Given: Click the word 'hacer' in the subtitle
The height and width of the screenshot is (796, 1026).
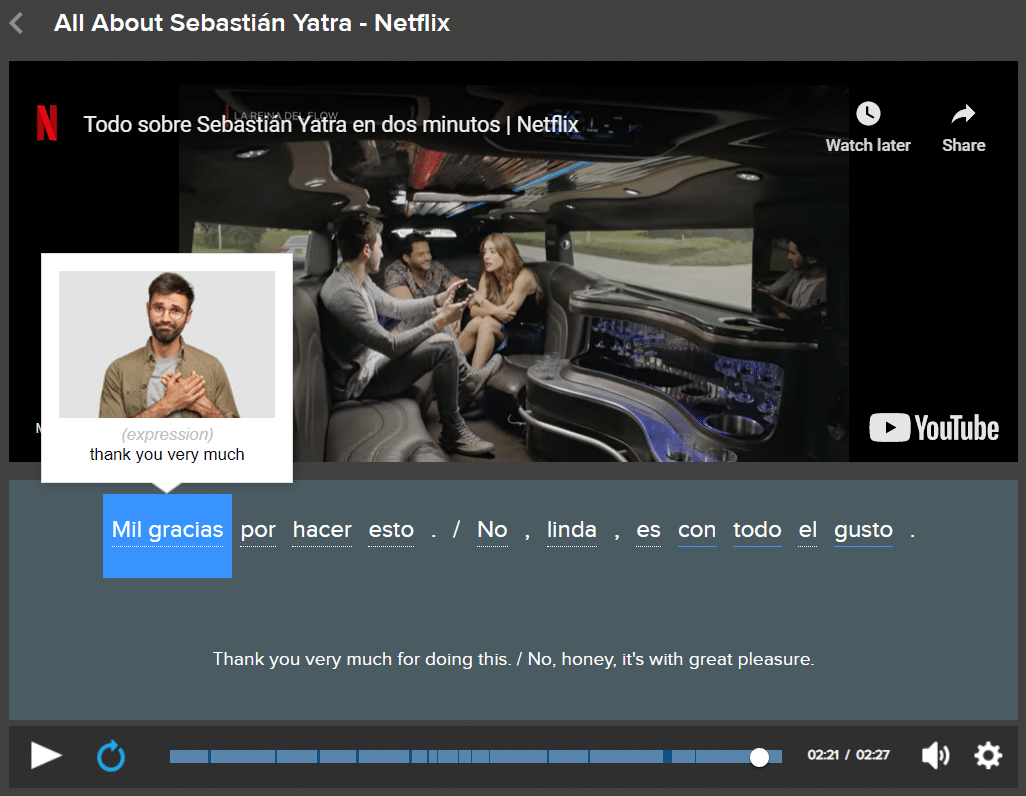Looking at the screenshot, I should tap(322, 530).
